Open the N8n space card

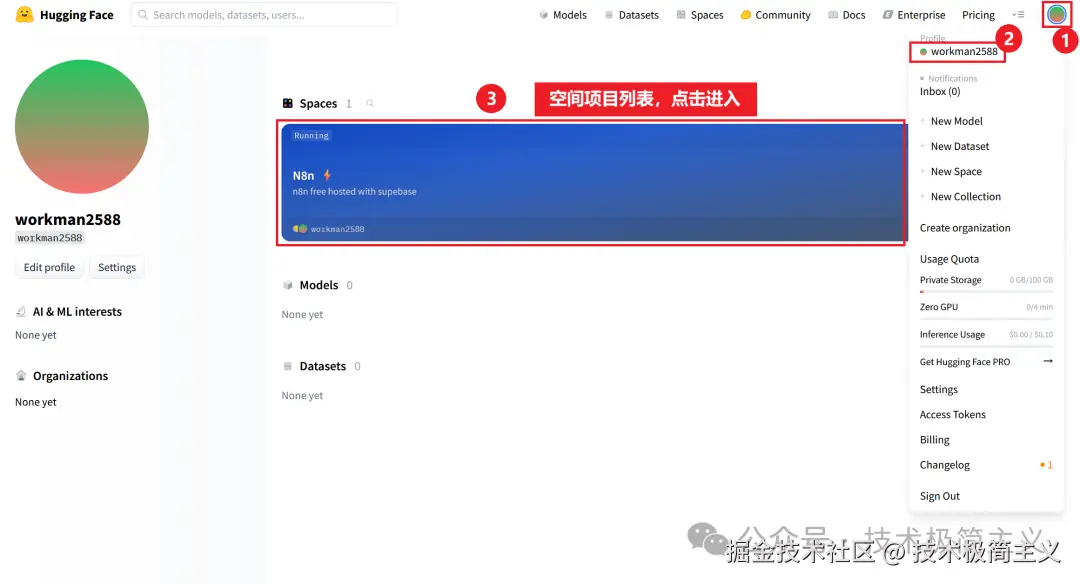[592, 182]
